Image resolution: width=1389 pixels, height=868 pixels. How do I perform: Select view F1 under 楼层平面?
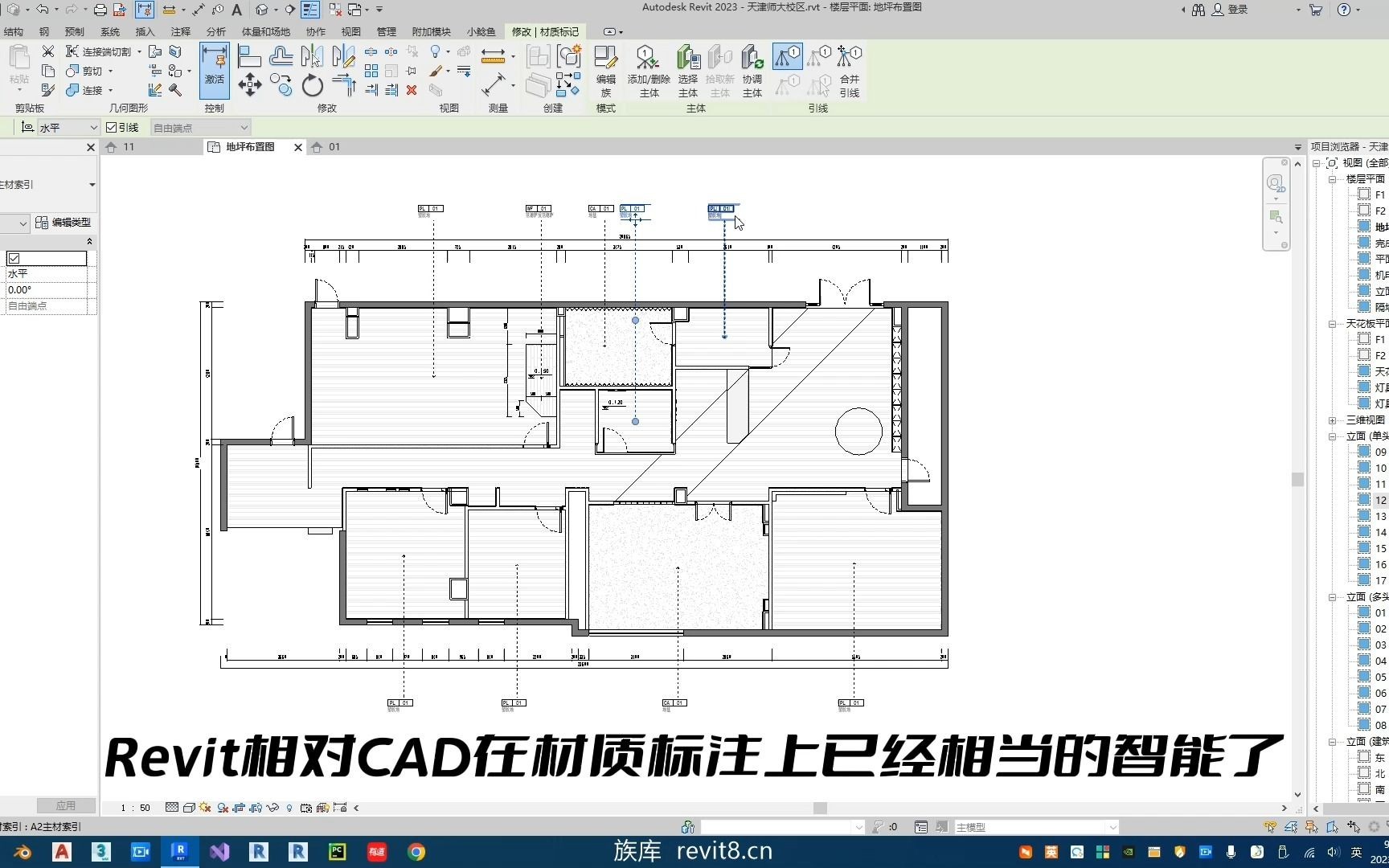tap(1379, 194)
